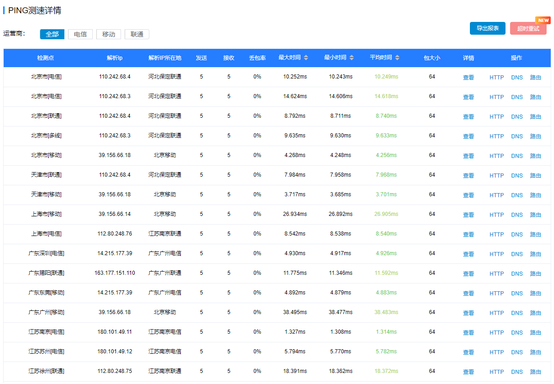The height and width of the screenshot is (384, 554).
Task: Open 路由 for the 广东揭阳[联通] row
Action: 536,273
